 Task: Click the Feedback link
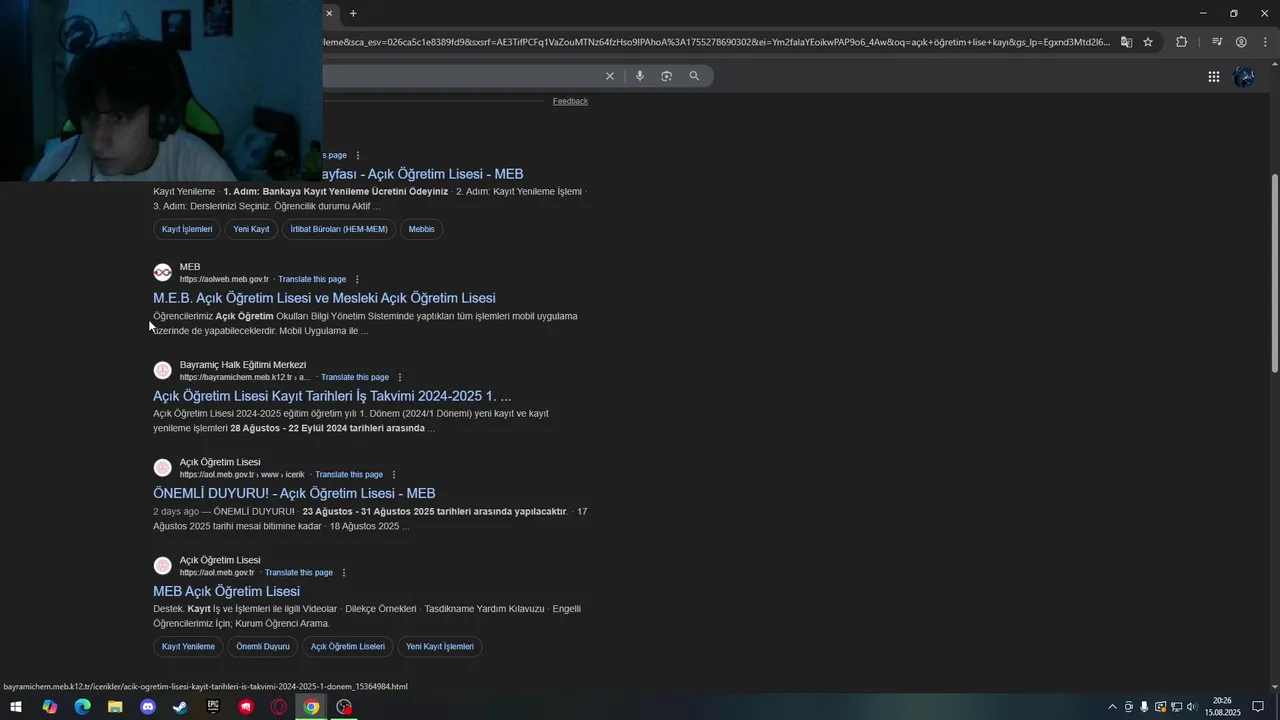pos(570,101)
